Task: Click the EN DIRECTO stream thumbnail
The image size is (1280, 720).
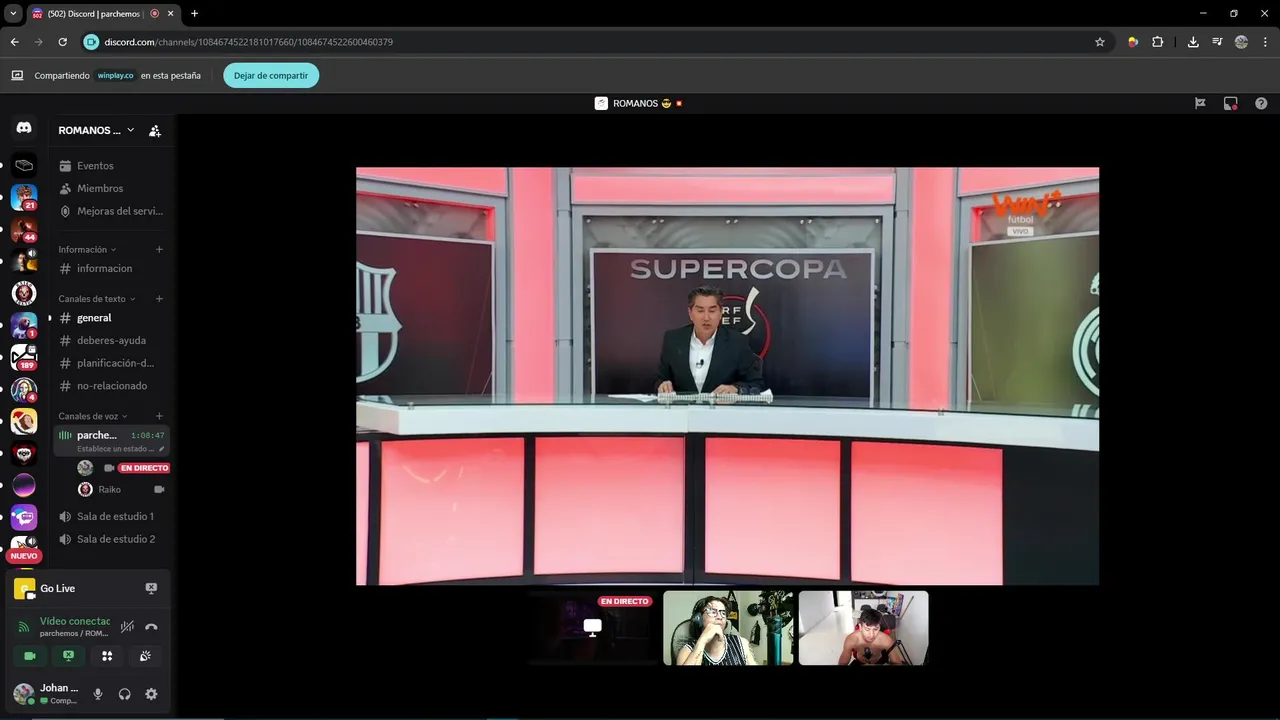Action: pyautogui.click(x=591, y=628)
